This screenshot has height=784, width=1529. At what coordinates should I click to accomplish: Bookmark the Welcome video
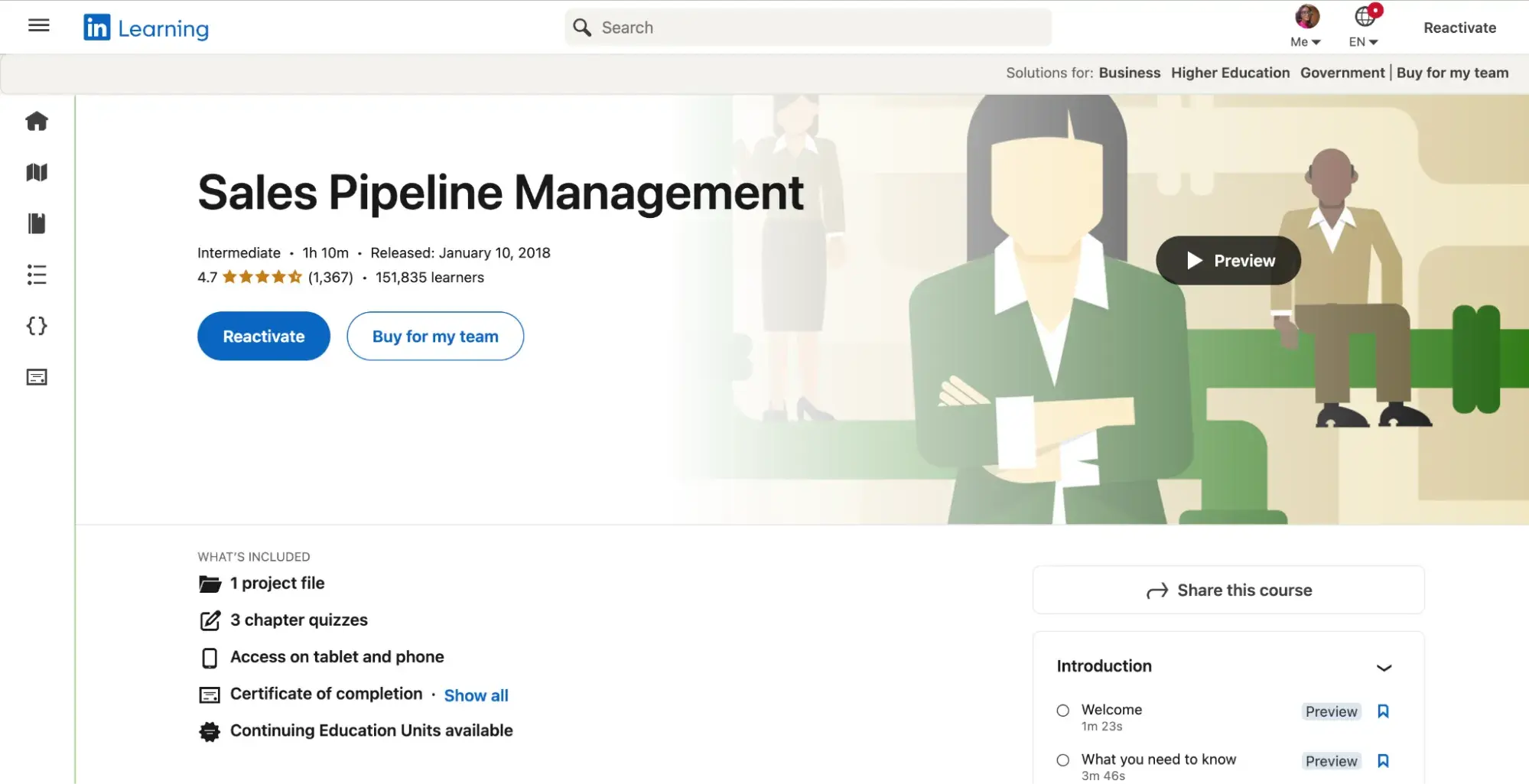tap(1383, 711)
